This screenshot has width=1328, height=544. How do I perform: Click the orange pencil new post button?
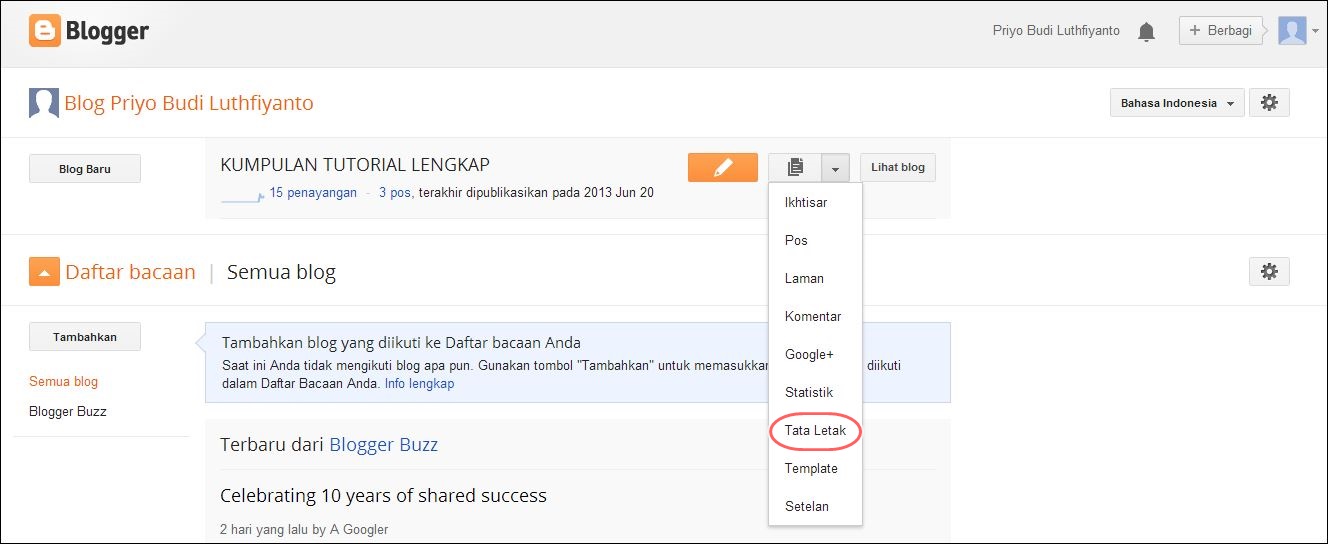723,167
